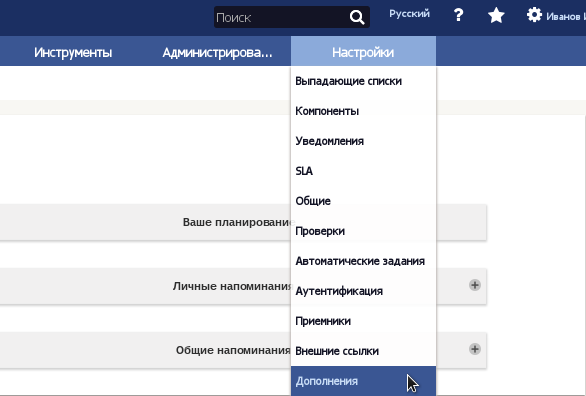Add a reminder with Общие напоминания plus icon

coord(475,349)
